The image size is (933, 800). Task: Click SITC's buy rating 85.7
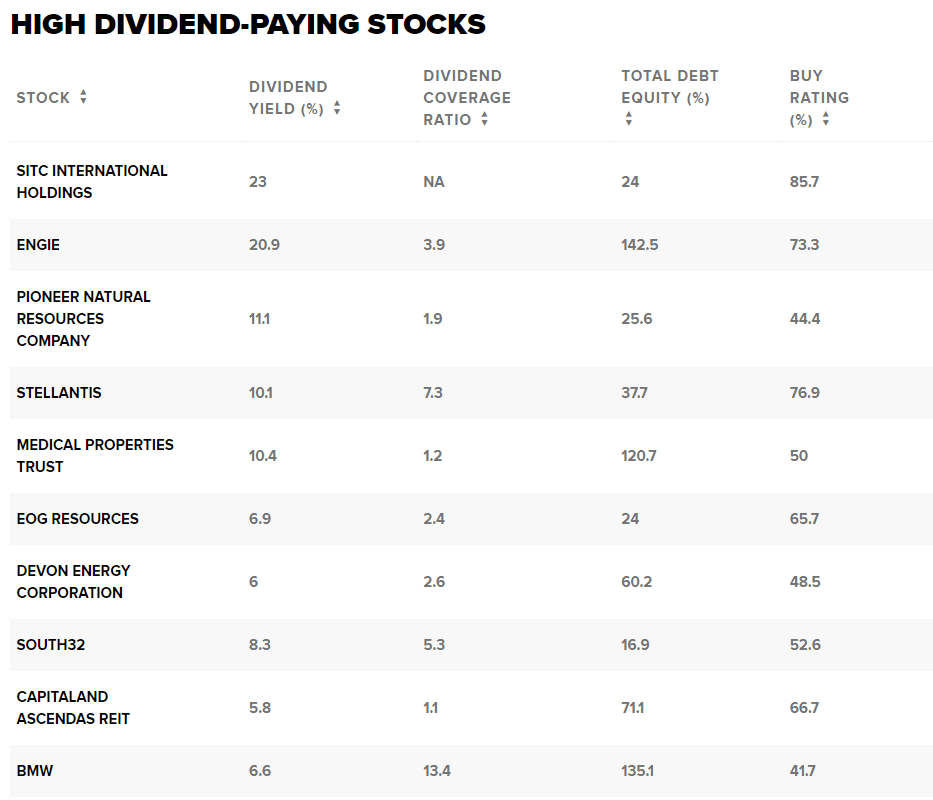(804, 182)
